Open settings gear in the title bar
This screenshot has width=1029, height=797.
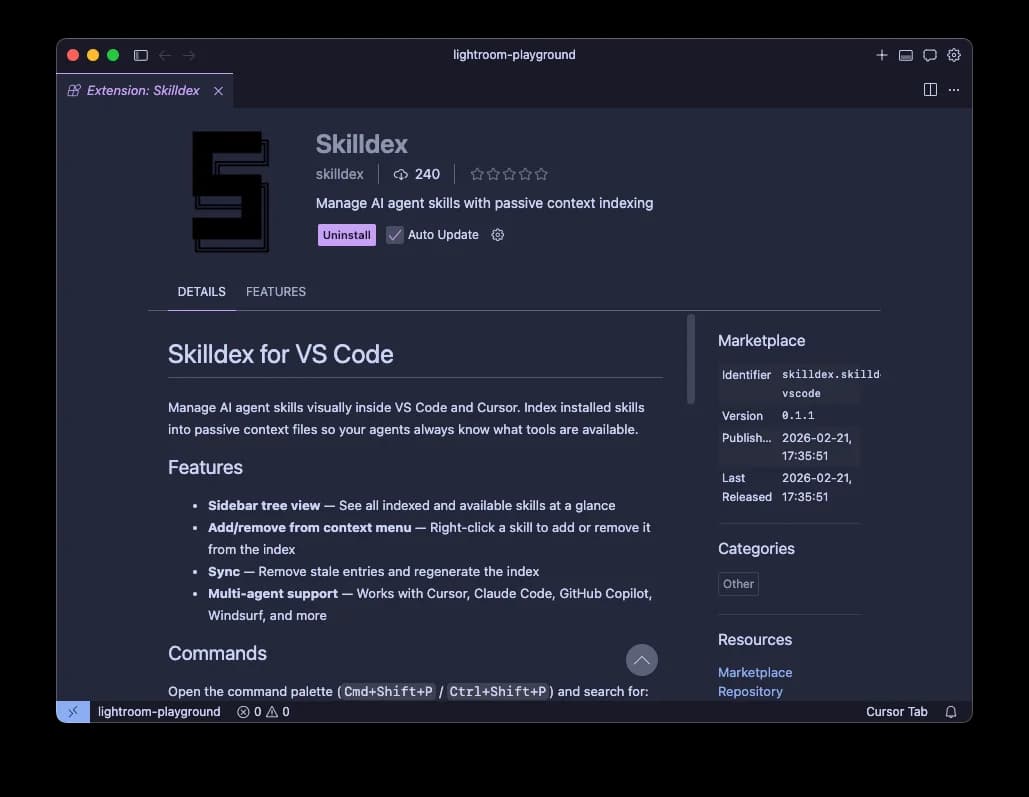pyautogui.click(x=954, y=55)
